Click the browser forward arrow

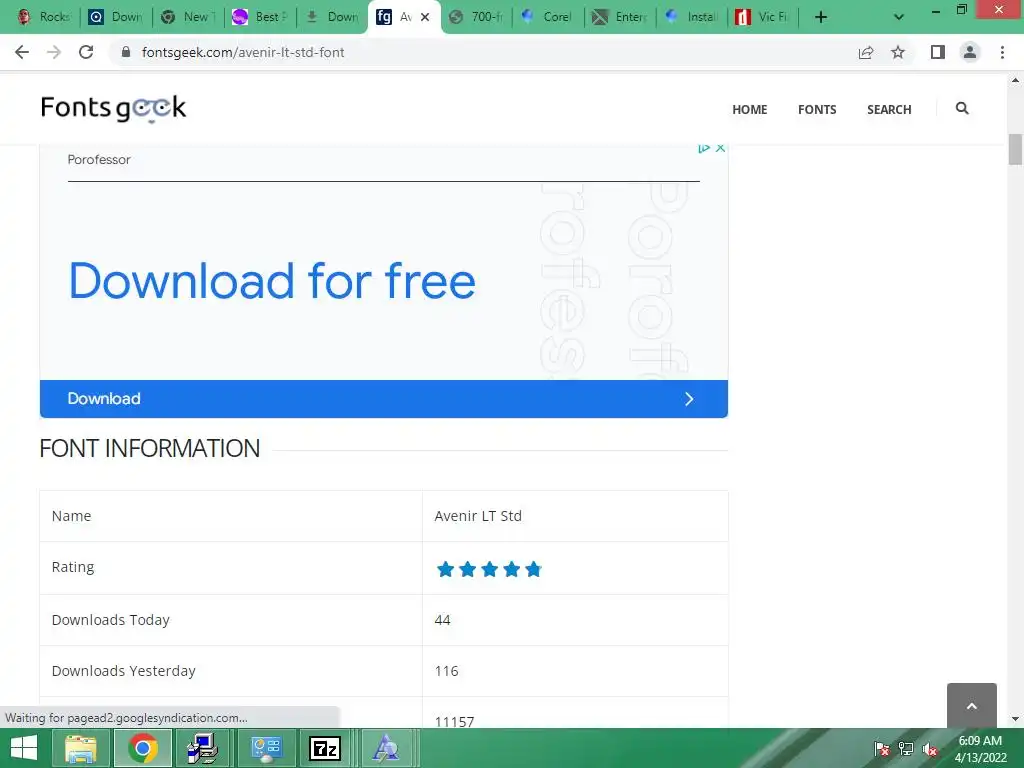click(54, 52)
